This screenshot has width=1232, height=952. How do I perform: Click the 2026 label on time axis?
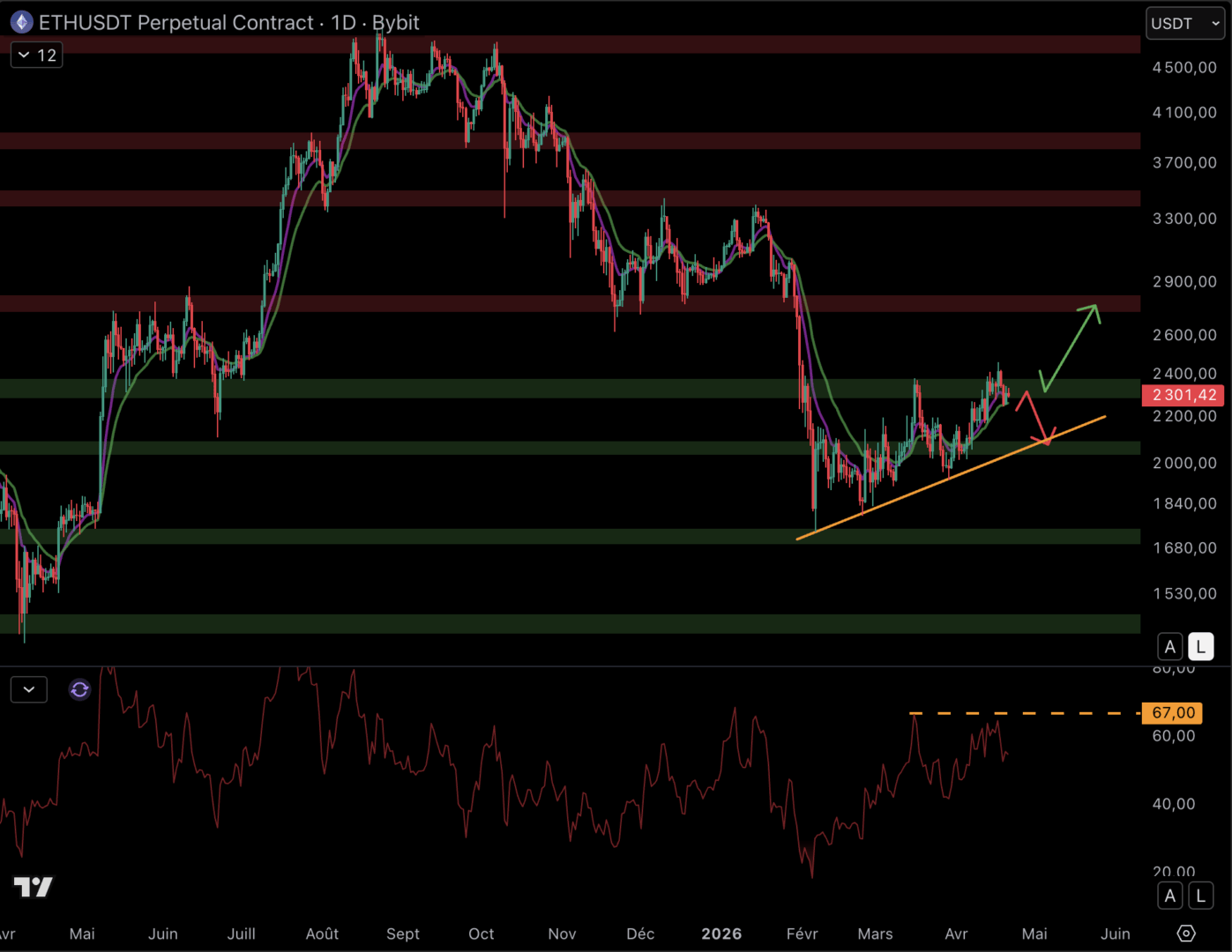721,933
